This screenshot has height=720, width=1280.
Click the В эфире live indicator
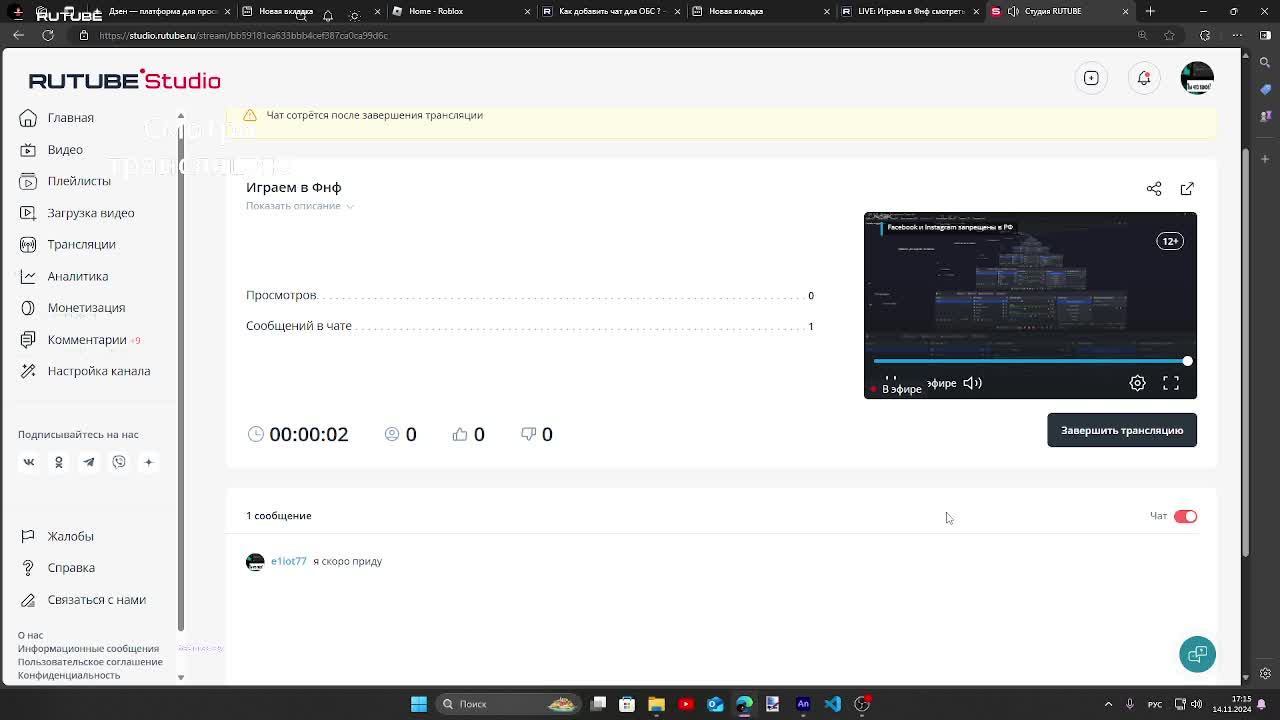[x=897, y=389]
